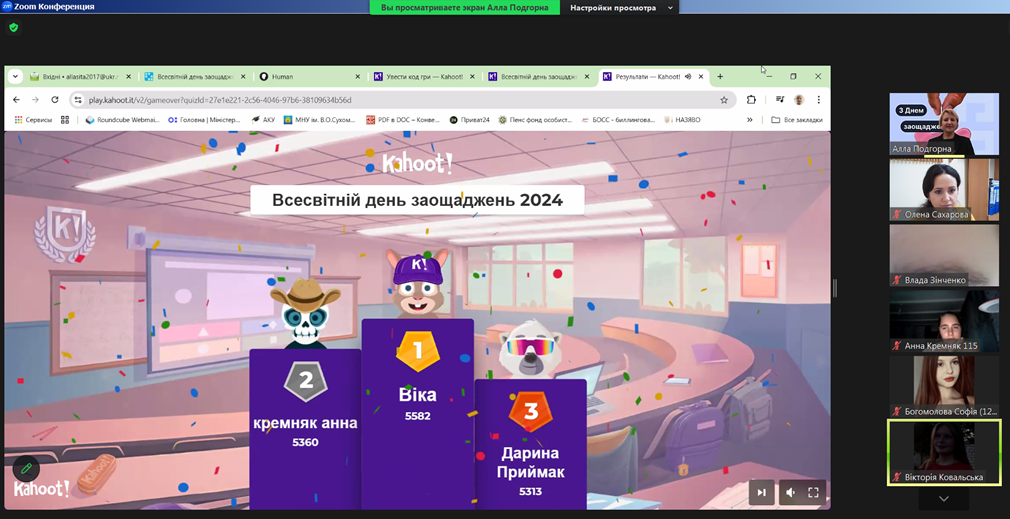Switch to Всесвітній день tab with Kahoot favicon
Viewport: 1010px width, 519px height.
click(x=540, y=77)
